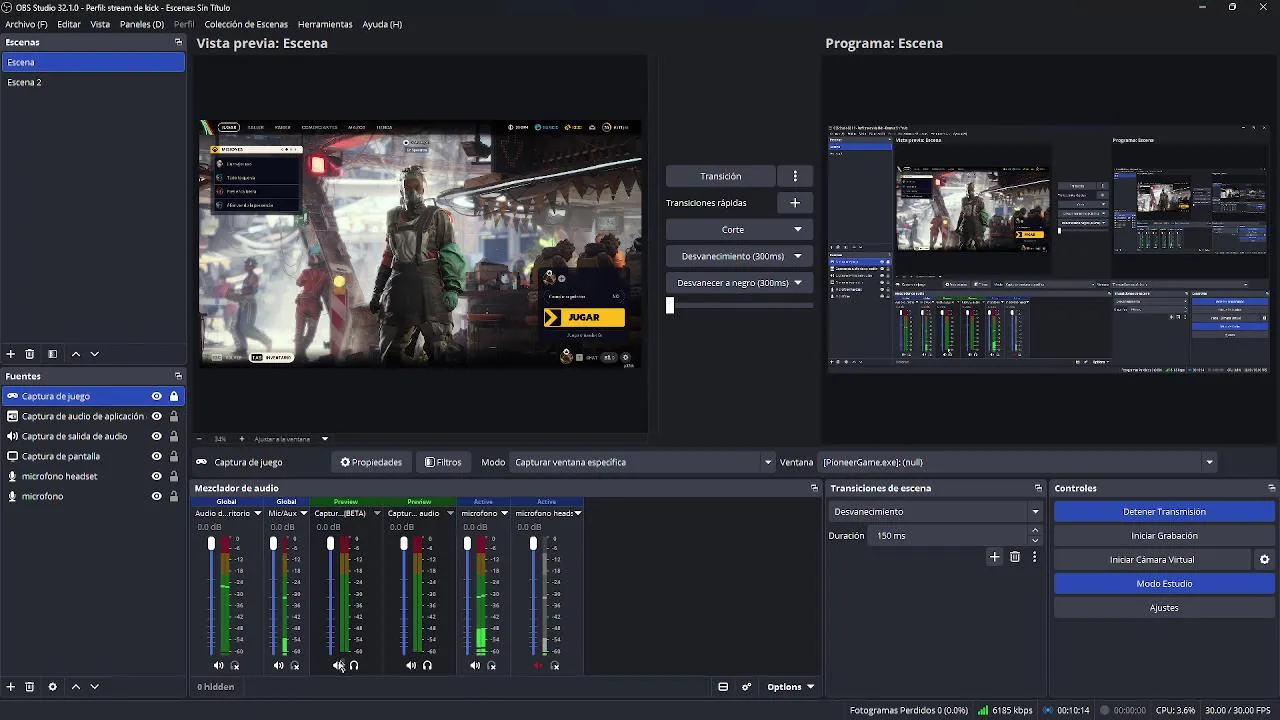Open Desvanecimiento (300ms) dropdown
The width and height of the screenshot is (1280, 720).
[739, 256]
